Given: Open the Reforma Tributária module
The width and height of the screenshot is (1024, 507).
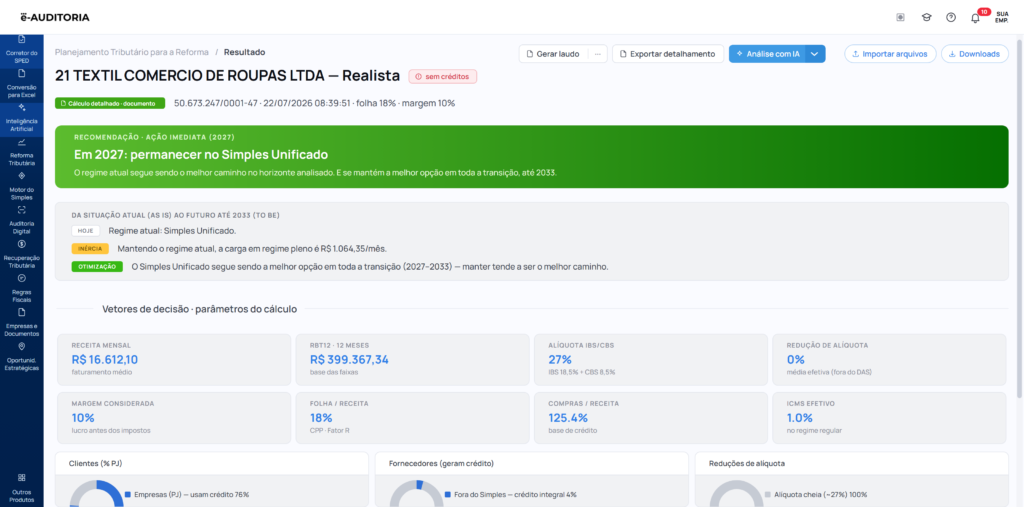Looking at the screenshot, I should tap(22, 152).
